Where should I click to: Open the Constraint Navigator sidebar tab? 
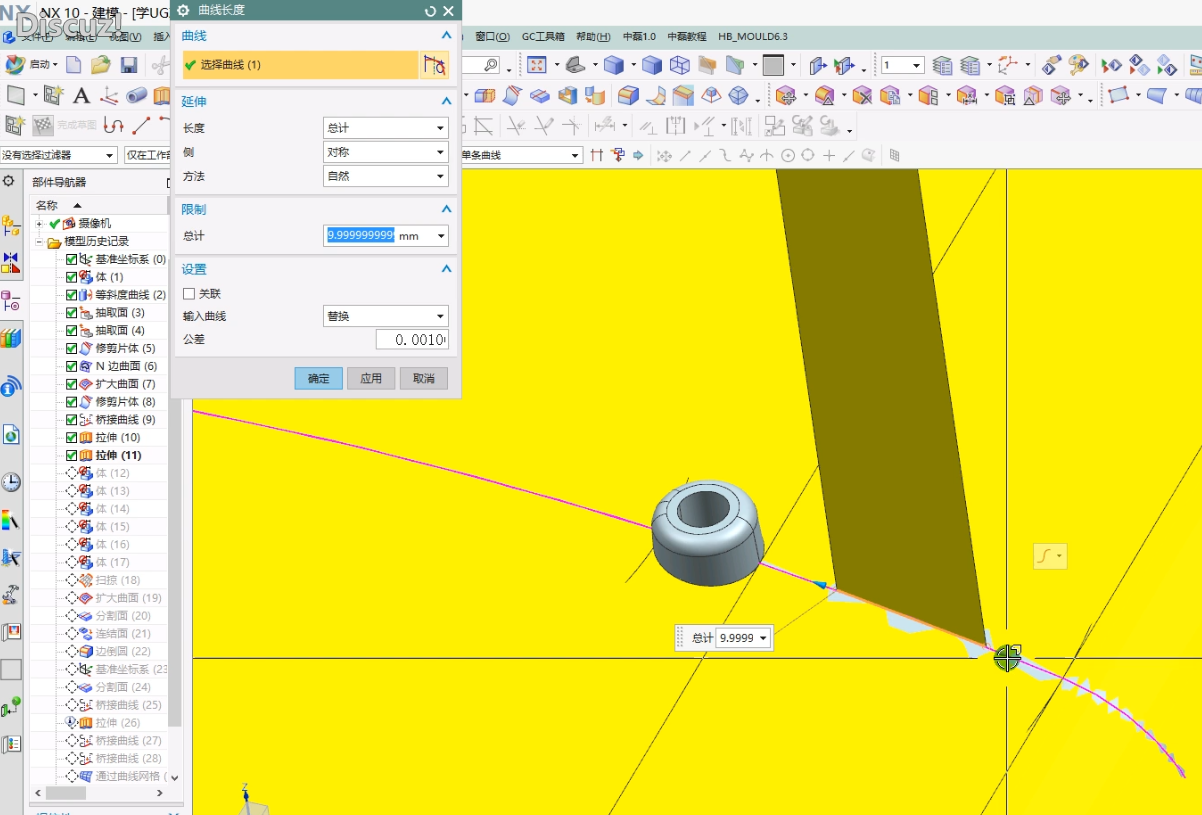pyautogui.click(x=11, y=264)
